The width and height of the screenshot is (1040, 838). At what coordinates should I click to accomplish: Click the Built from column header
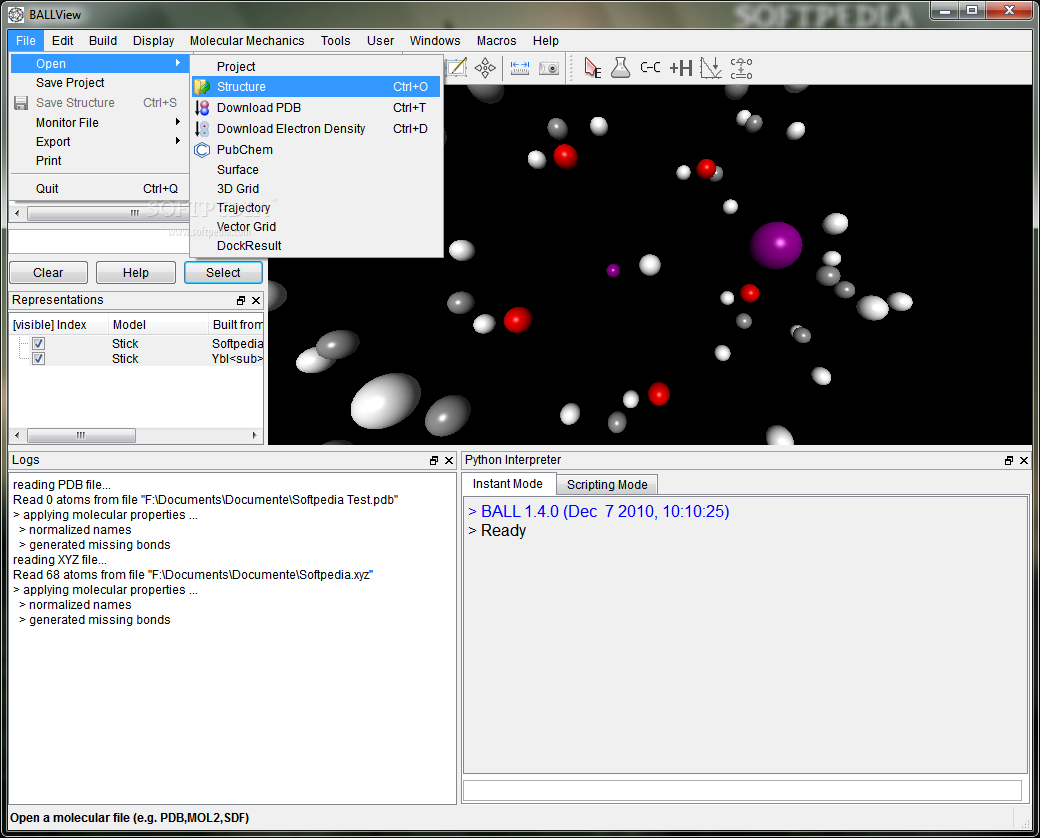coord(237,324)
